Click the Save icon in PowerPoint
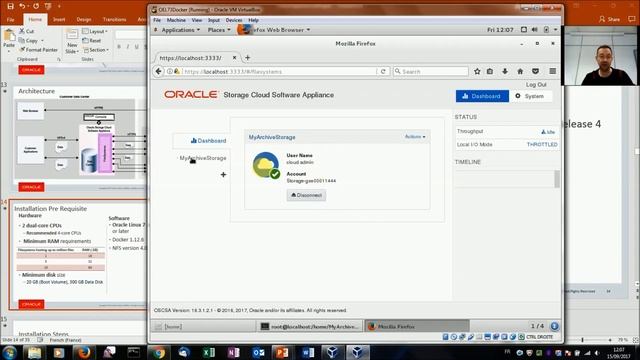 [x=11, y=6]
